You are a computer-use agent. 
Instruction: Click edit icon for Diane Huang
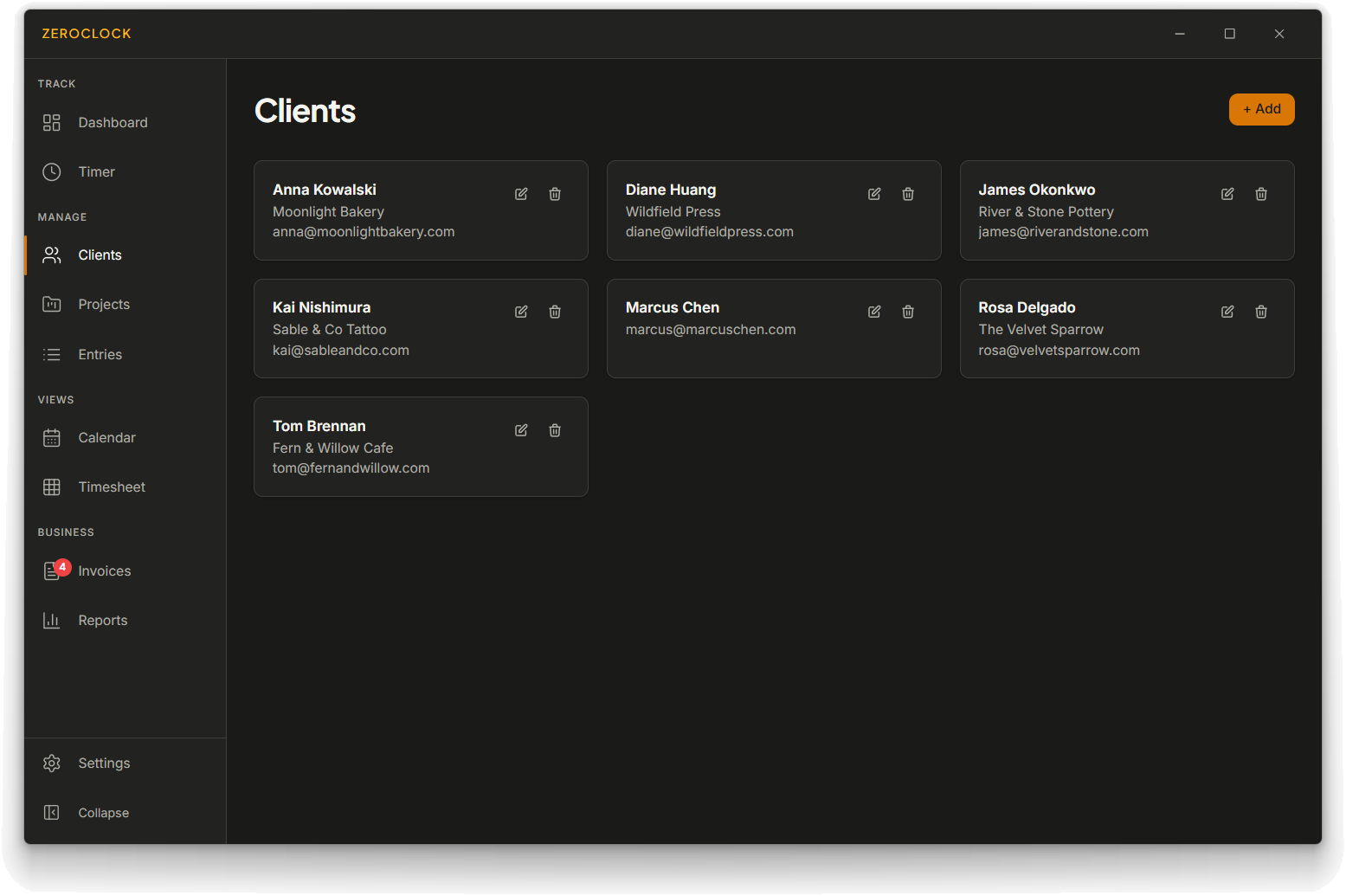pos(874,194)
